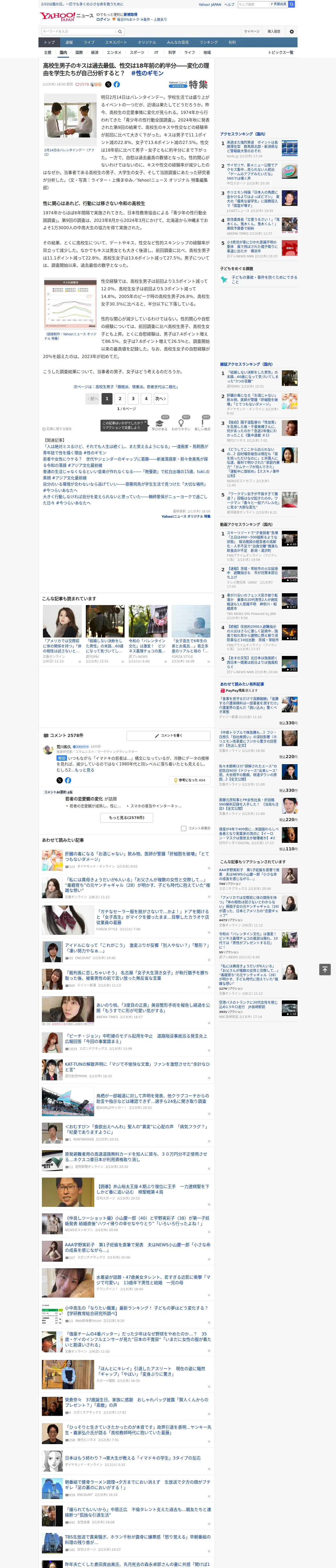Toggle the コメント非表示 checkbox
Screen dimensions: 336x1568
pyautogui.click(x=183, y=828)
